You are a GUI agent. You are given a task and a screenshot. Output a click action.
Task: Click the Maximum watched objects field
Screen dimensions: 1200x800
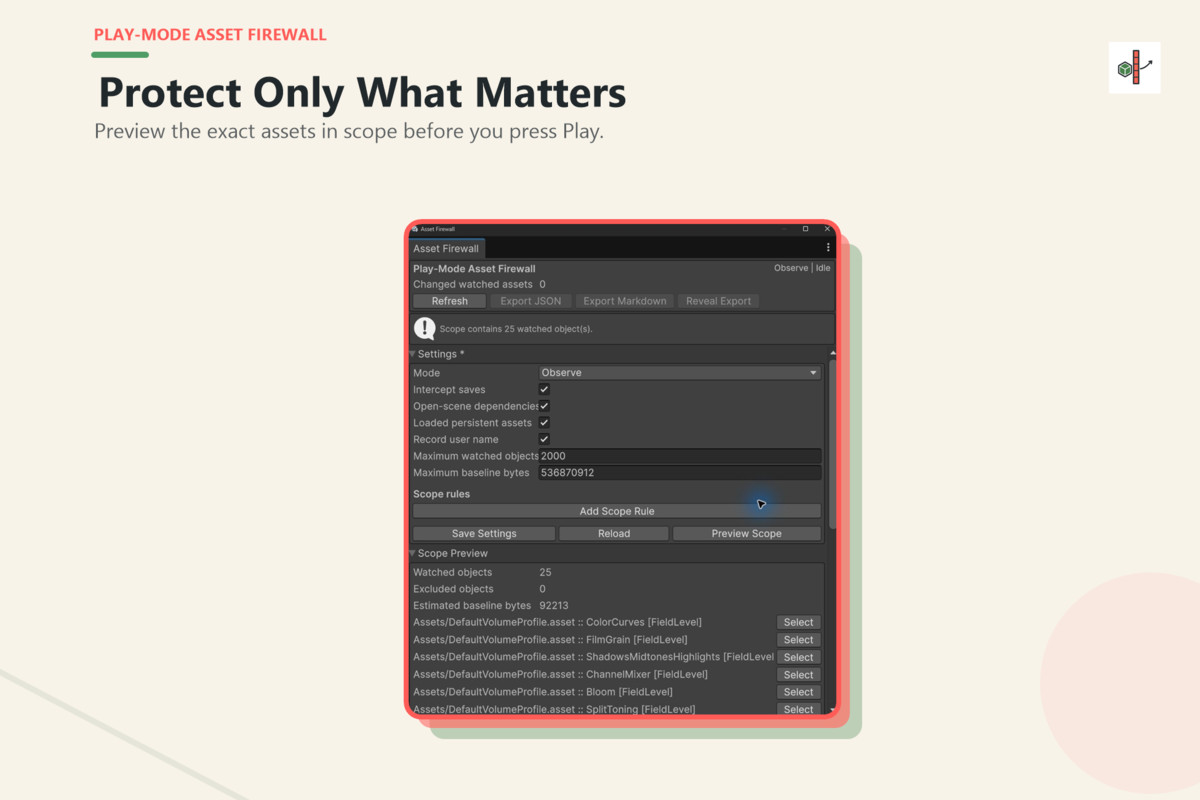tap(680, 456)
